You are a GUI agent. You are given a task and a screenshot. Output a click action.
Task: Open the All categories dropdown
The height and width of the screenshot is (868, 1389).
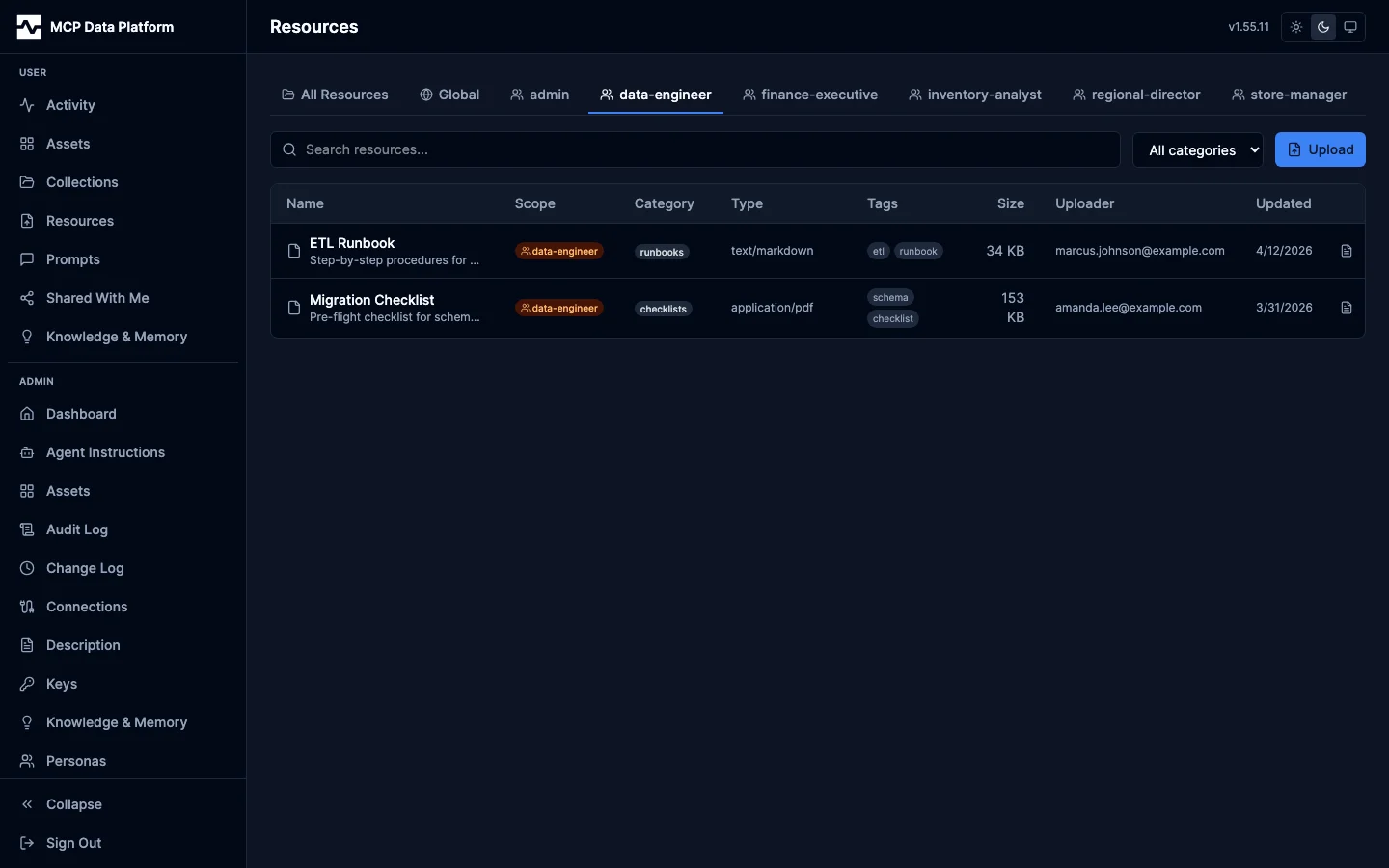pyautogui.click(x=1198, y=149)
